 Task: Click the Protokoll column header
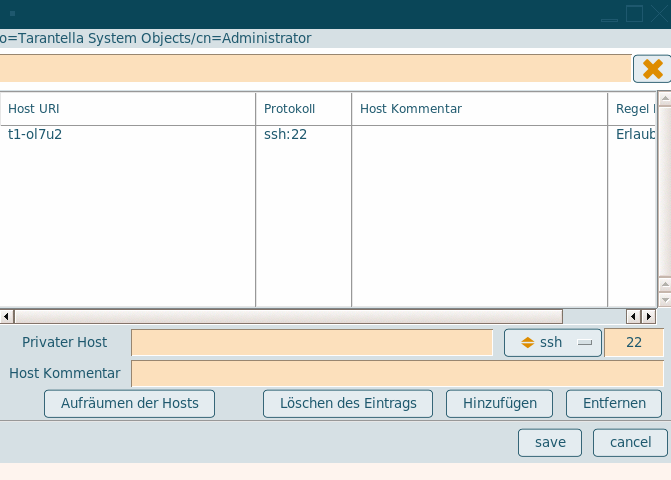tap(303, 109)
